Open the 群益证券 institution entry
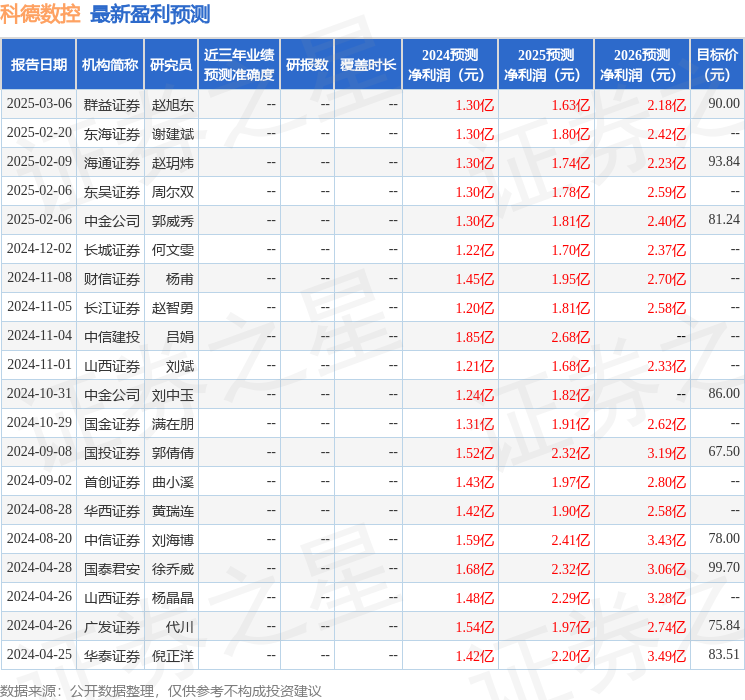 (x=111, y=104)
